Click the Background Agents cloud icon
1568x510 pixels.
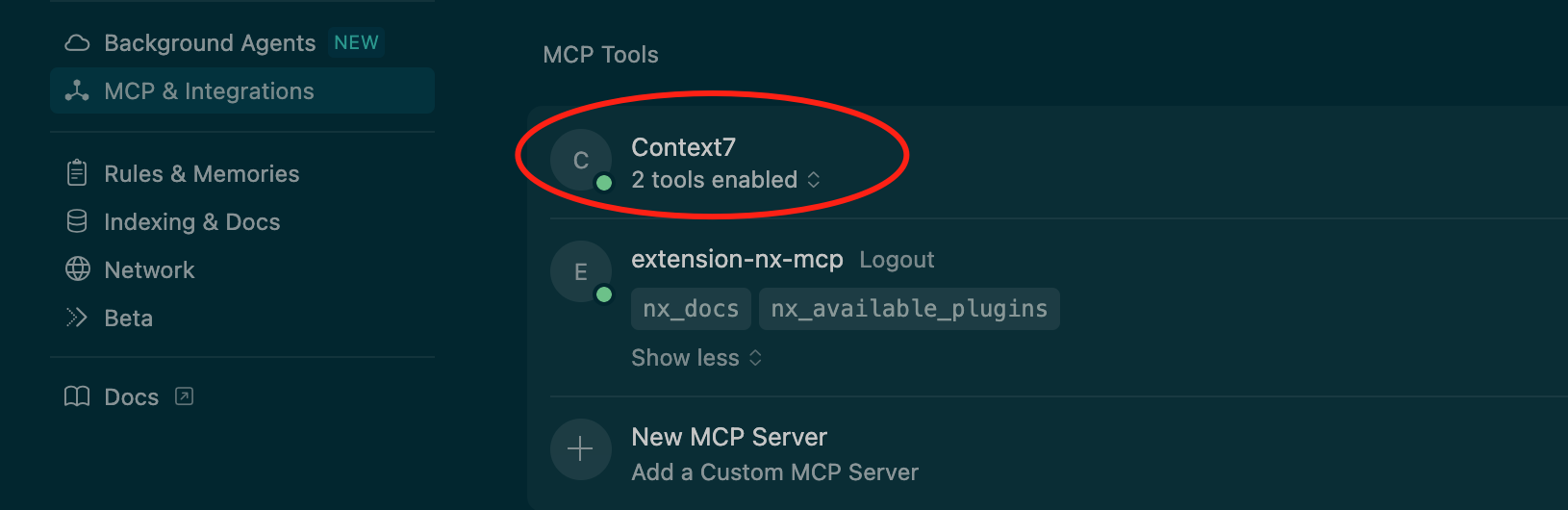(x=77, y=43)
